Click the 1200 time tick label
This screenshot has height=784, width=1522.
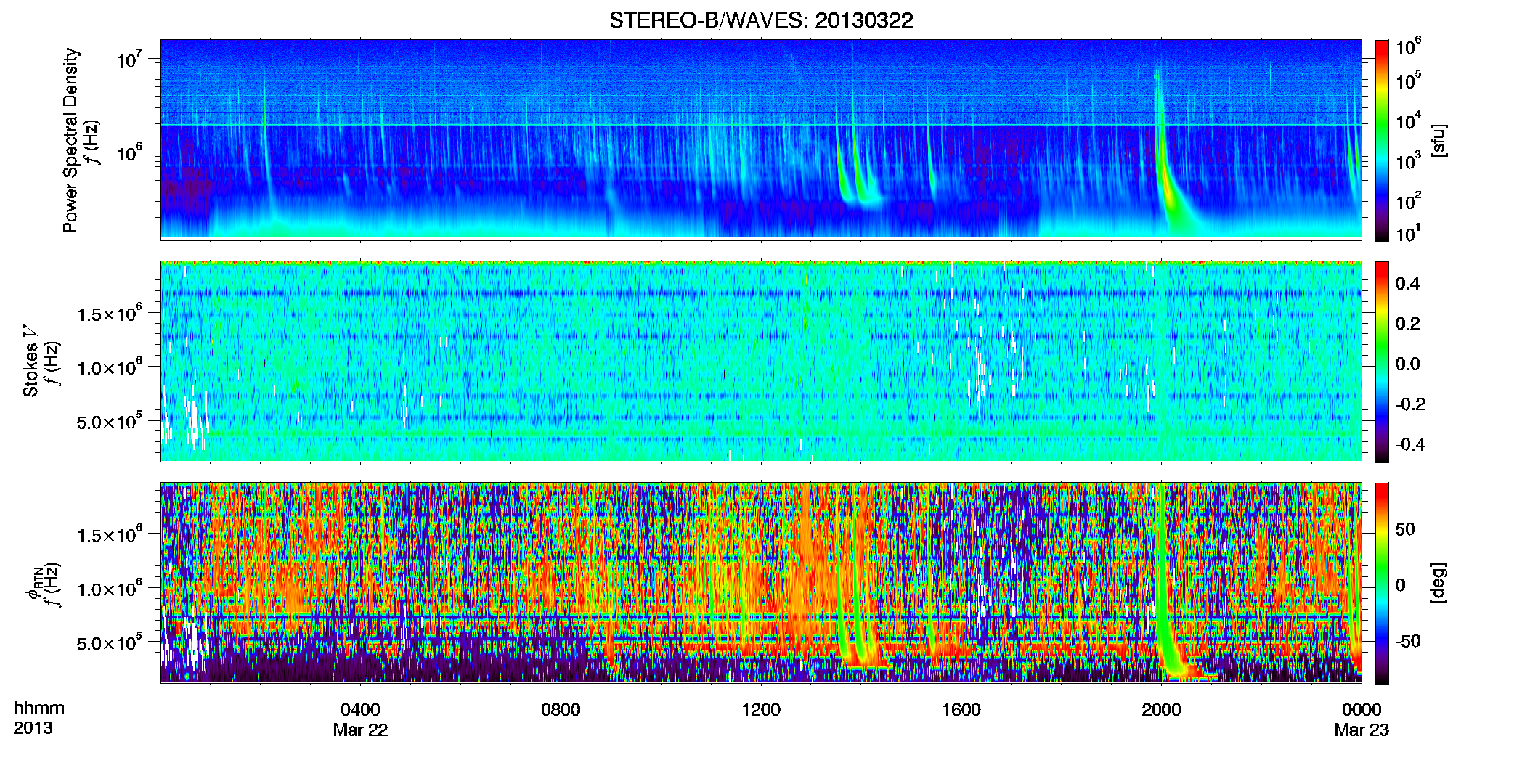pos(761,709)
